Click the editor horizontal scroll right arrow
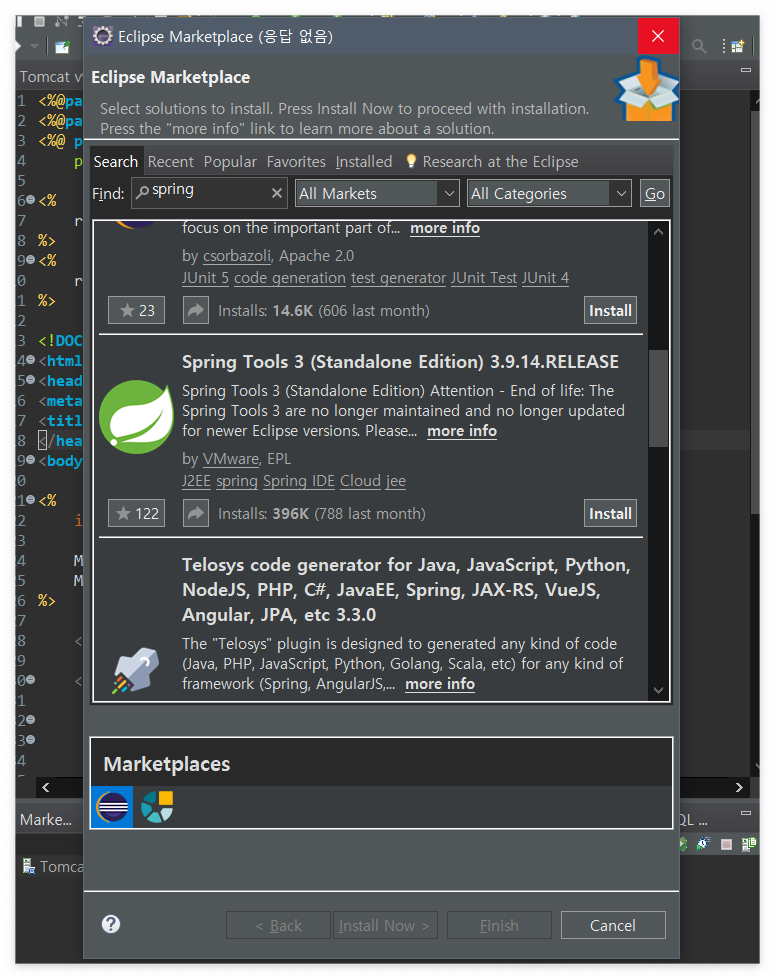Viewport: 775px width, 979px height. pyautogui.click(x=739, y=787)
